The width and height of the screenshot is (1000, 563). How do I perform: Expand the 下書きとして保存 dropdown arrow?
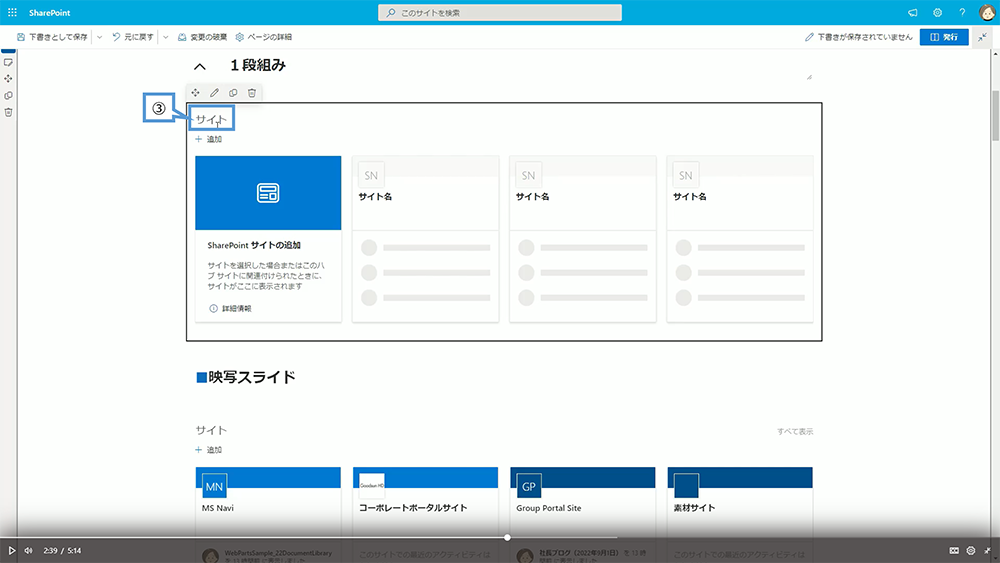point(99,37)
